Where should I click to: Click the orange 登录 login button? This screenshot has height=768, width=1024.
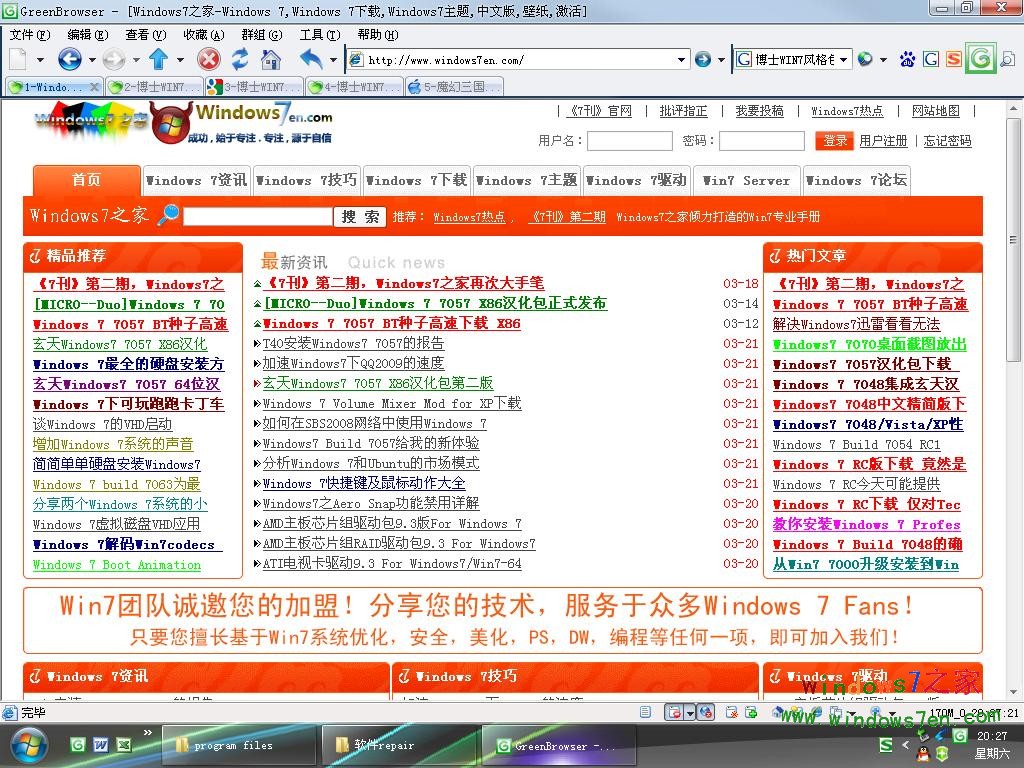coord(834,141)
